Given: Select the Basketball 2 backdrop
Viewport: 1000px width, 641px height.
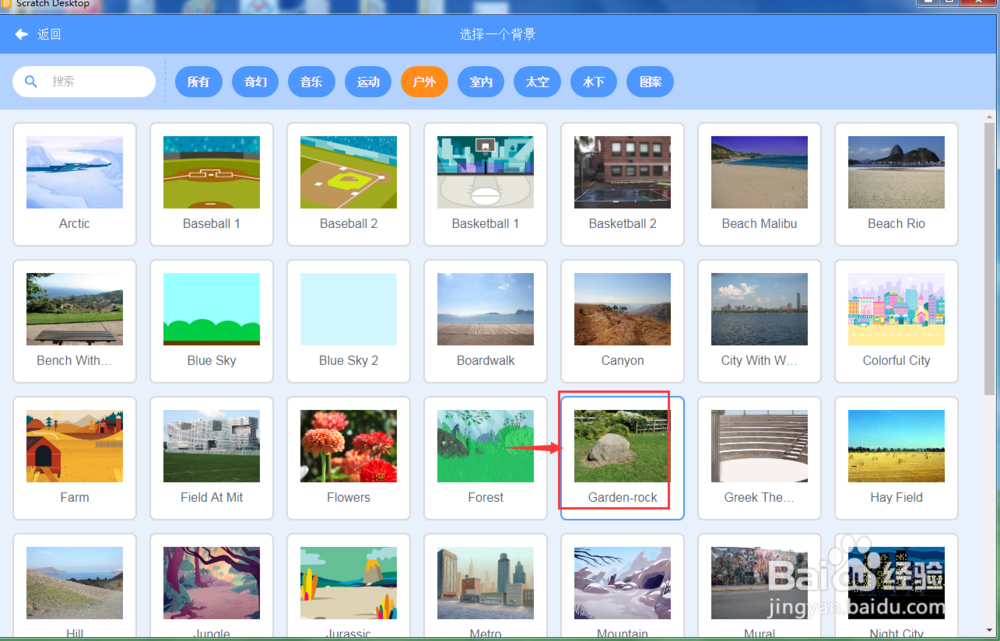Looking at the screenshot, I should coord(622,184).
